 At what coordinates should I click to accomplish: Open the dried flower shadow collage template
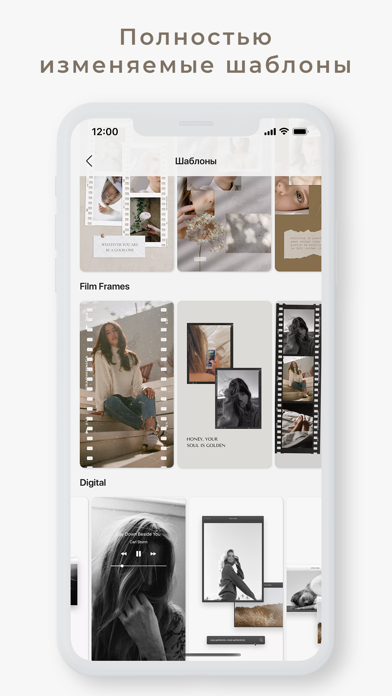[x=224, y=223]
